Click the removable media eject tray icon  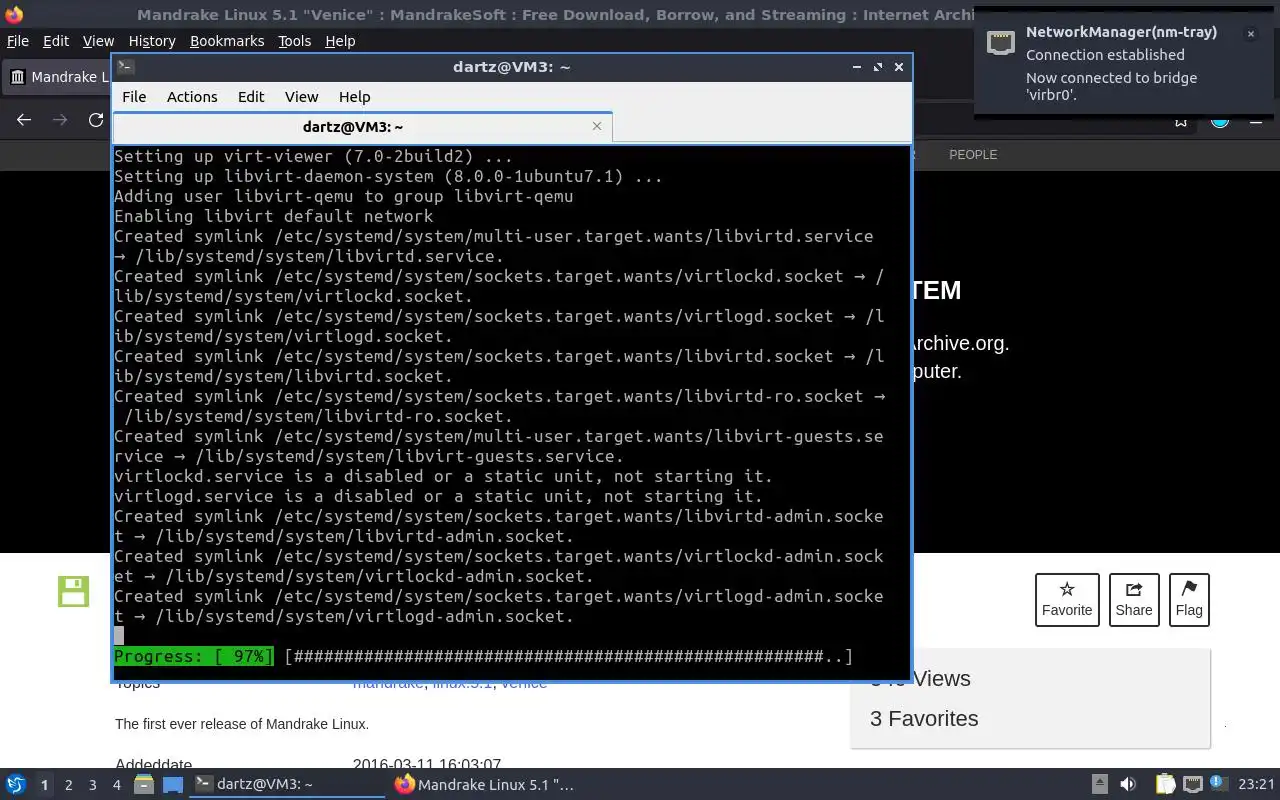[x=1099, y=785]
